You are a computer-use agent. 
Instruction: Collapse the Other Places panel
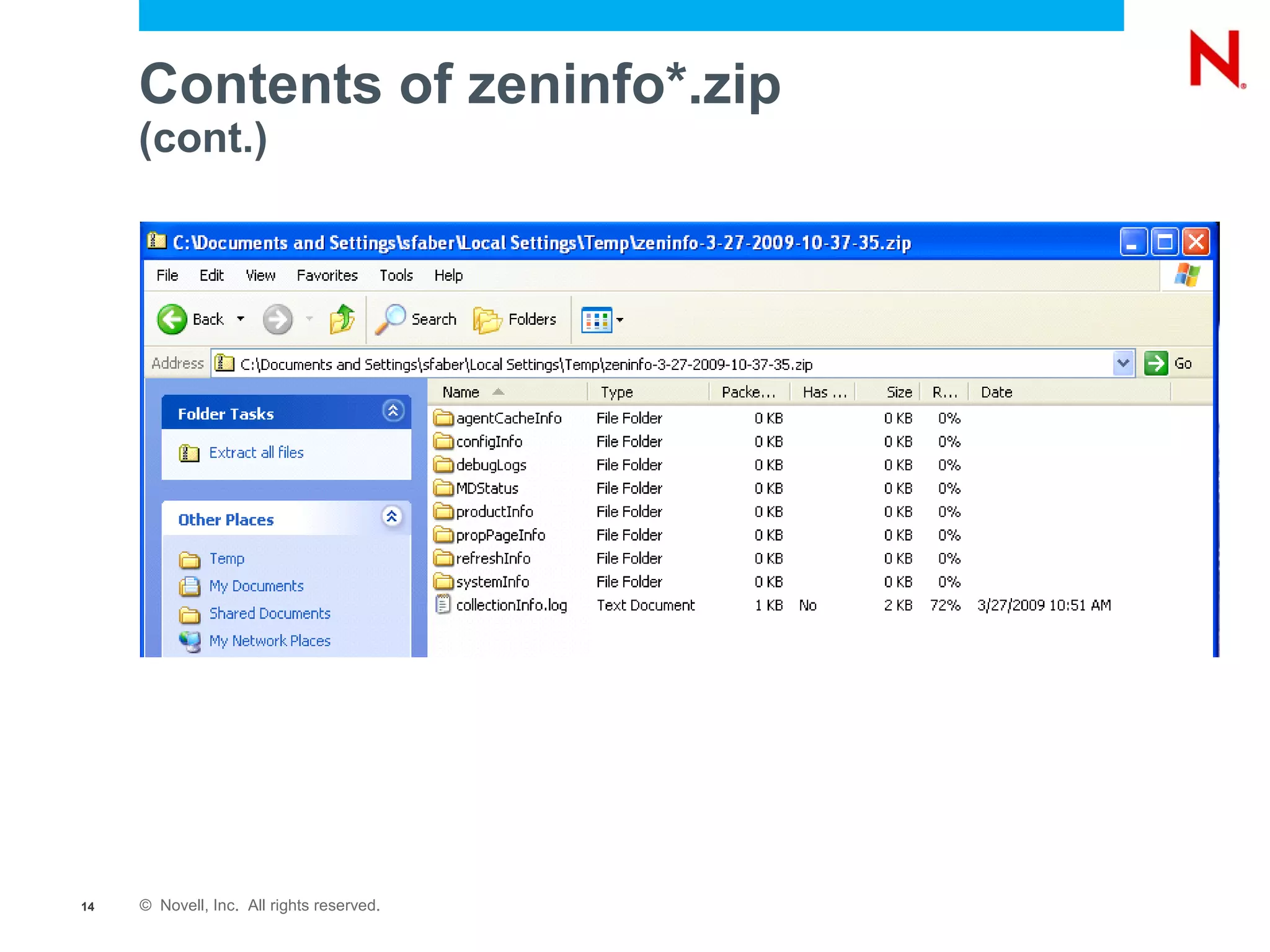[x=392, y=517]
